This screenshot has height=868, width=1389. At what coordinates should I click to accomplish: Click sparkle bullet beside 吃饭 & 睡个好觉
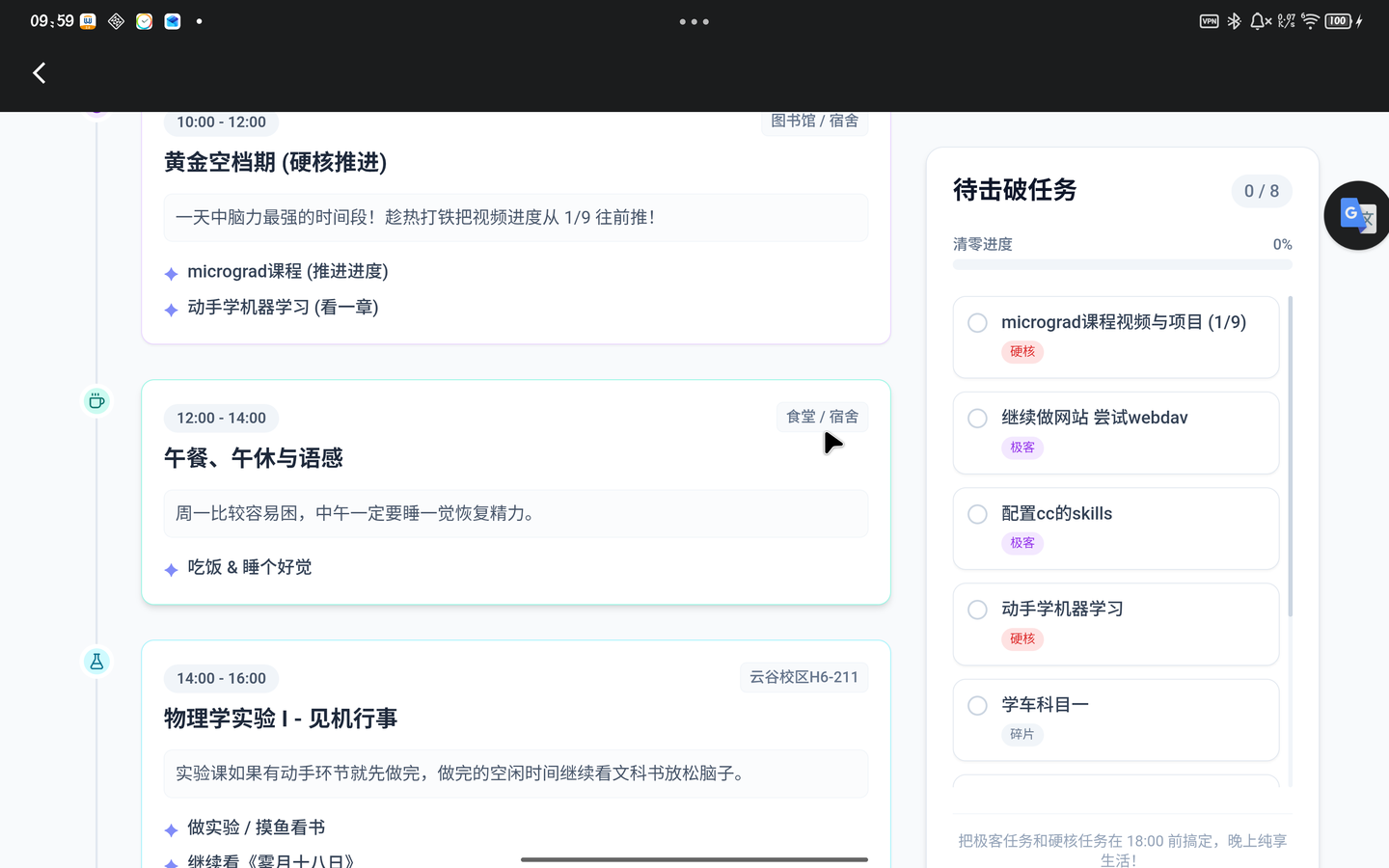click(x=171, y=570)
